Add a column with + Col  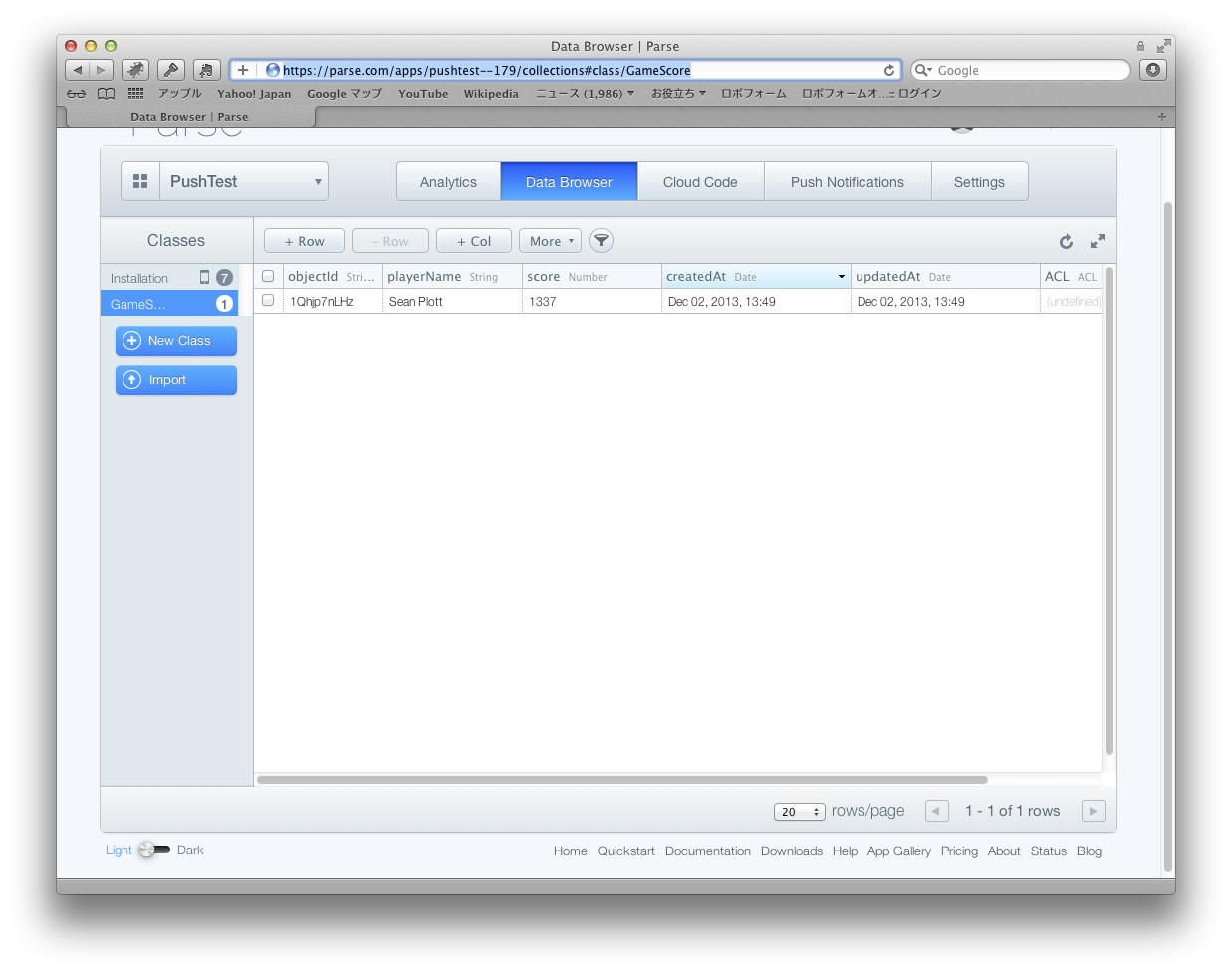474,241
